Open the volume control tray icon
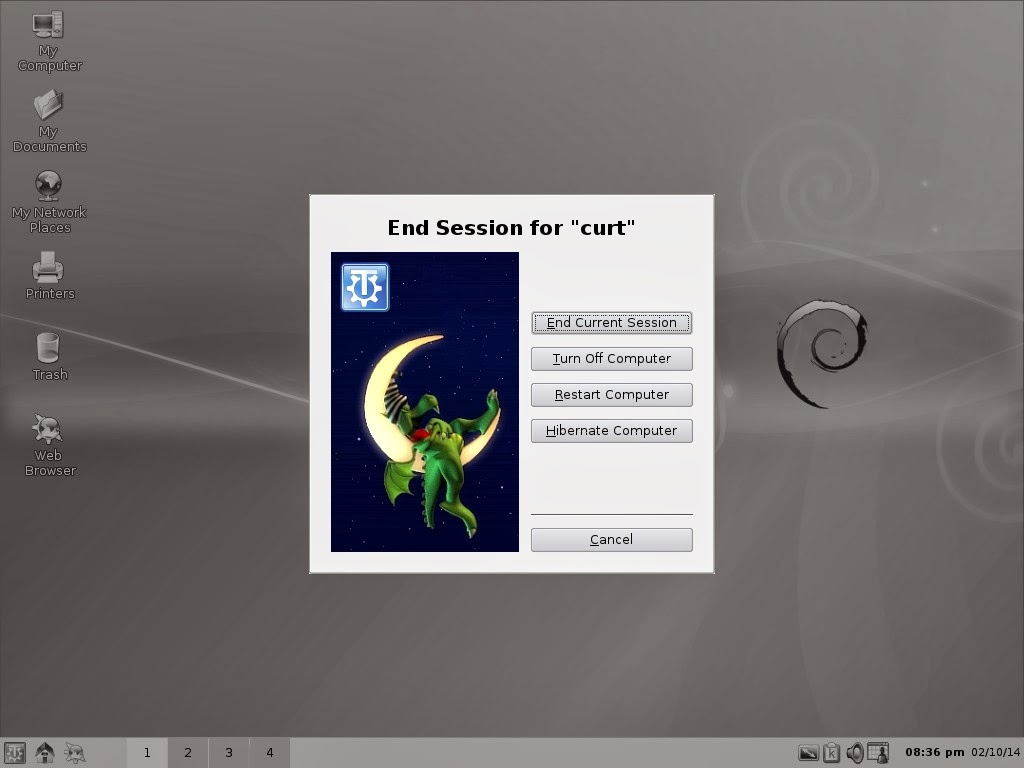1024x768 pixels. (855, 751)
